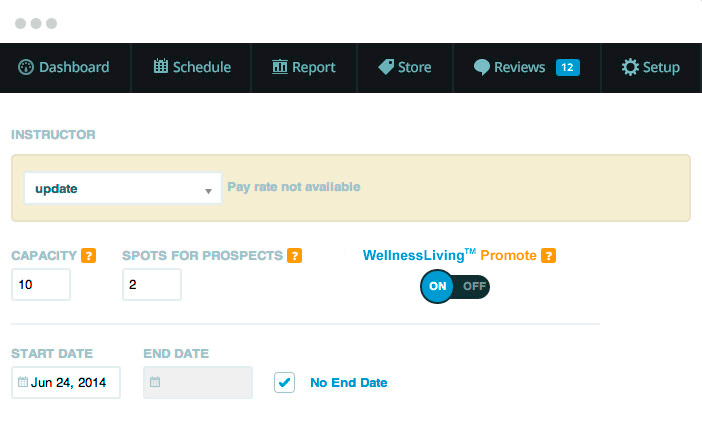Screen dimensions: 702x424
Task: Click the Dashboard gauge icon
Action: (x=26, y=67)
